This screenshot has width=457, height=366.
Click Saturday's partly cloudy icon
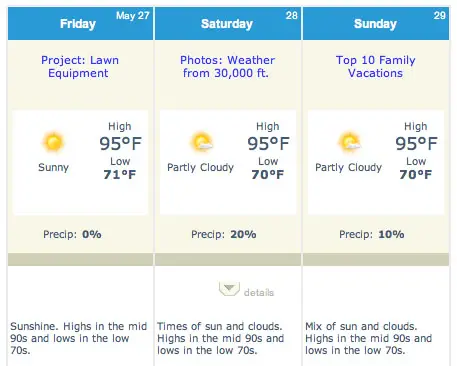coord(201,142)
